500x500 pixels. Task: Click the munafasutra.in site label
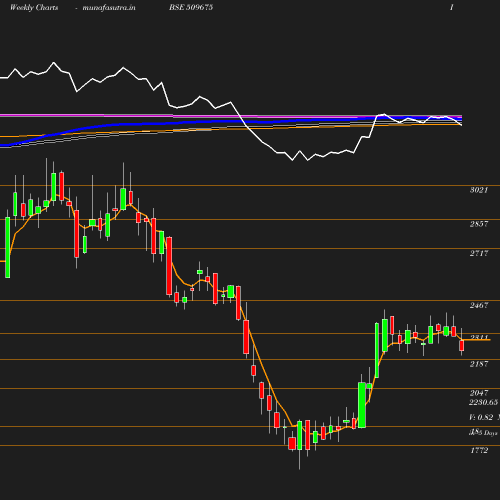coord(109,8)
